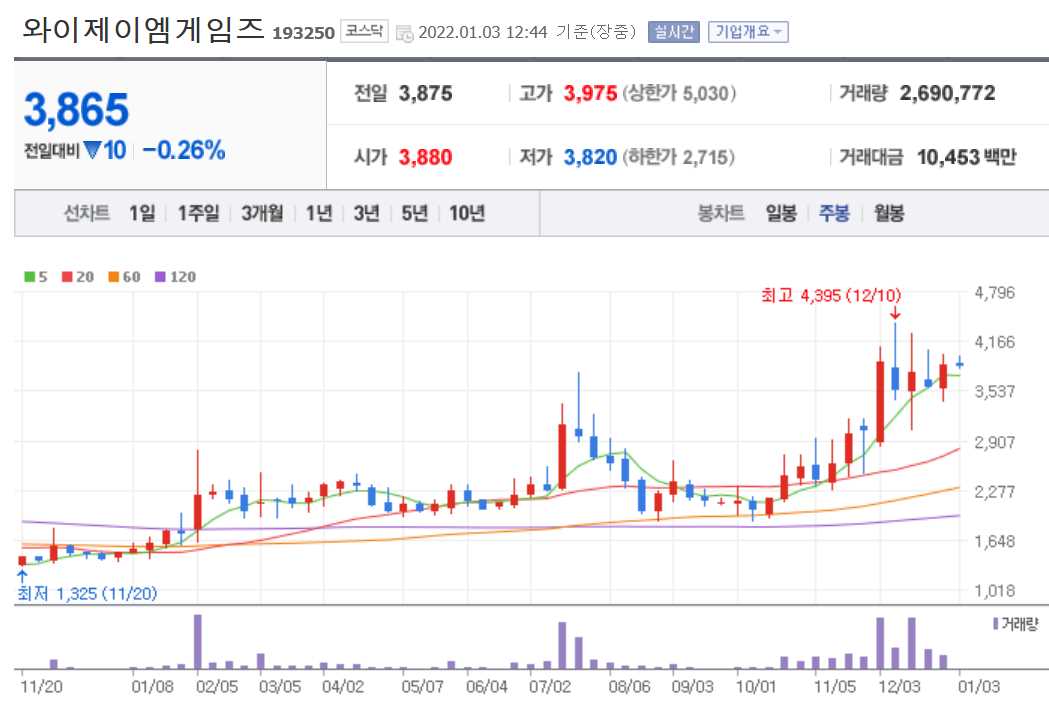Click the green 5-day moving average color swatch
This screenshot has width=1049, height=708.
29,277
